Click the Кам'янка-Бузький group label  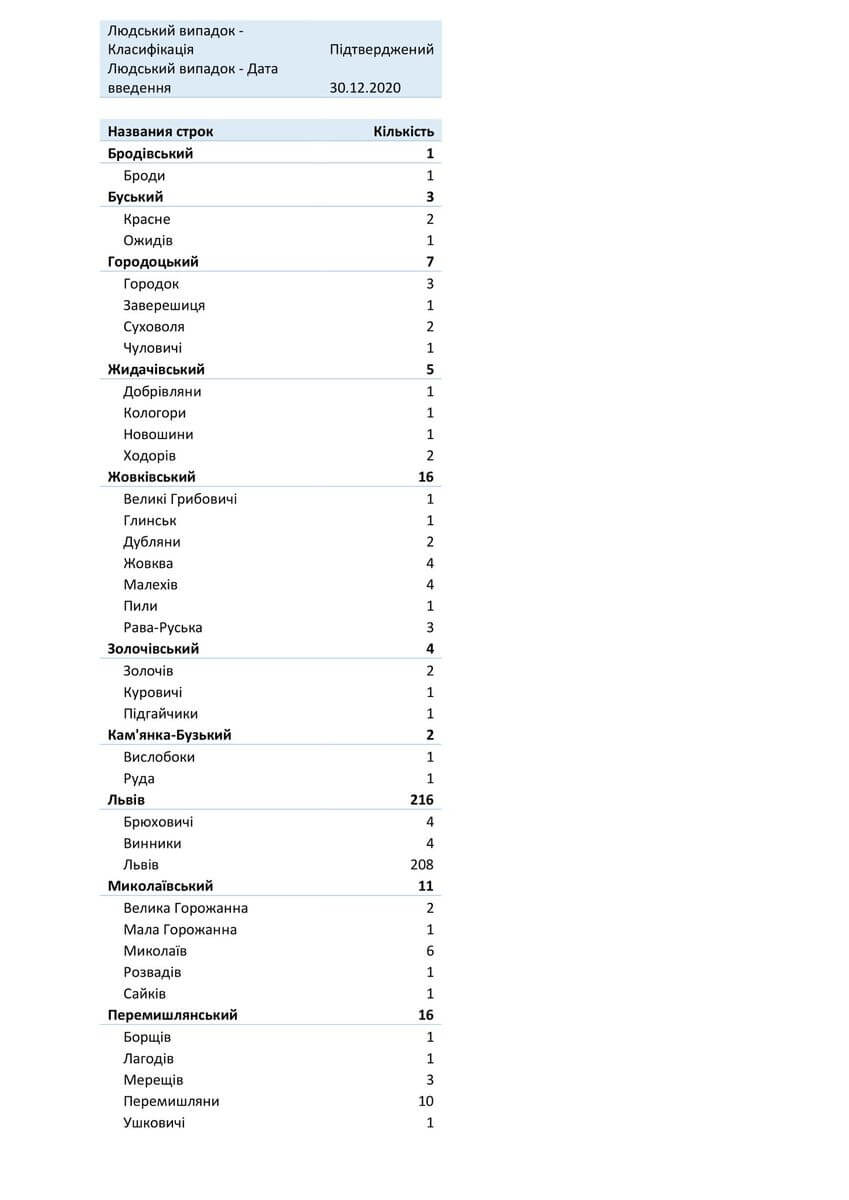coord(169,735)
